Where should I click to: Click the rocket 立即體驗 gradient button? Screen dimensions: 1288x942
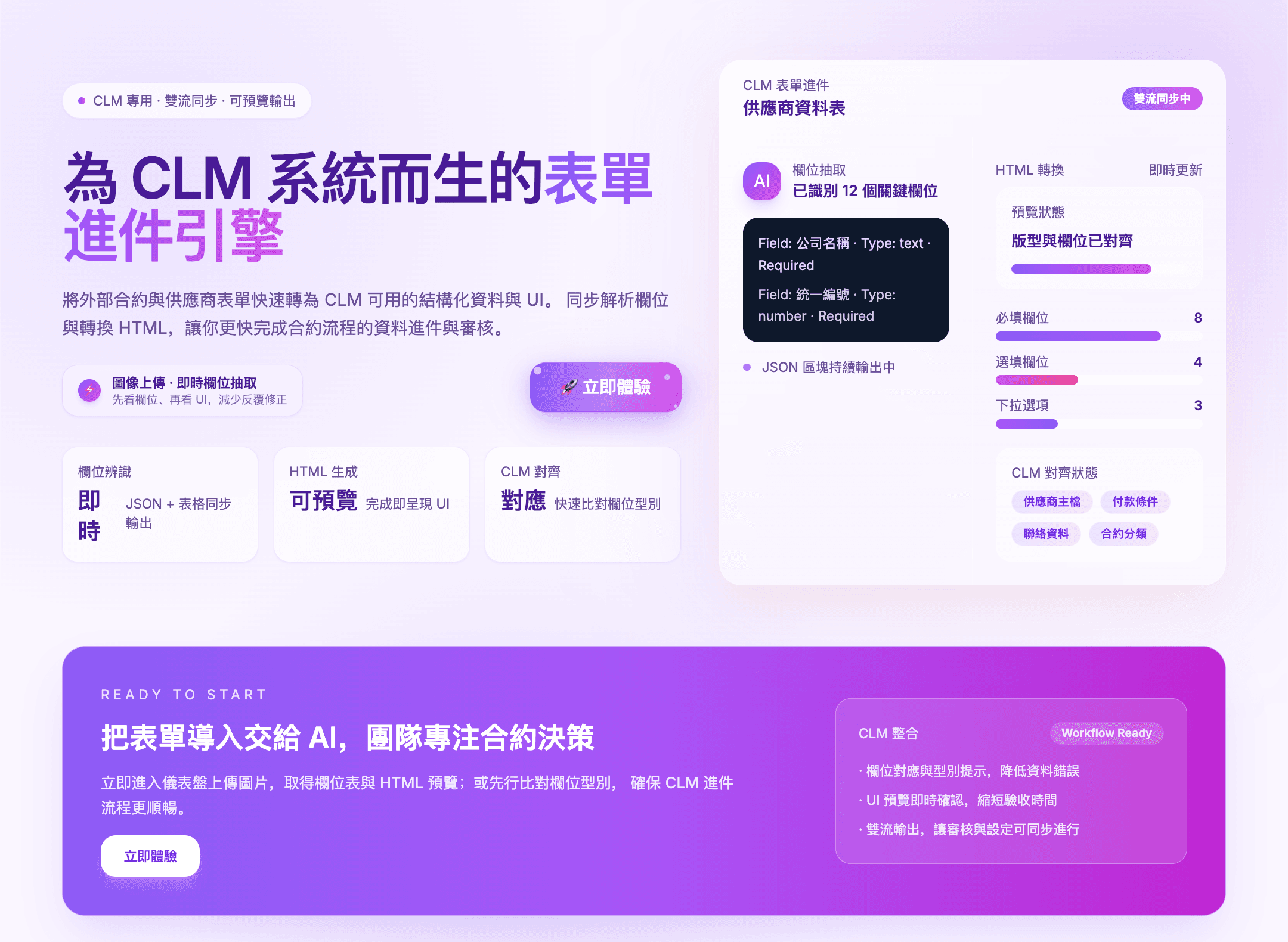605,387
